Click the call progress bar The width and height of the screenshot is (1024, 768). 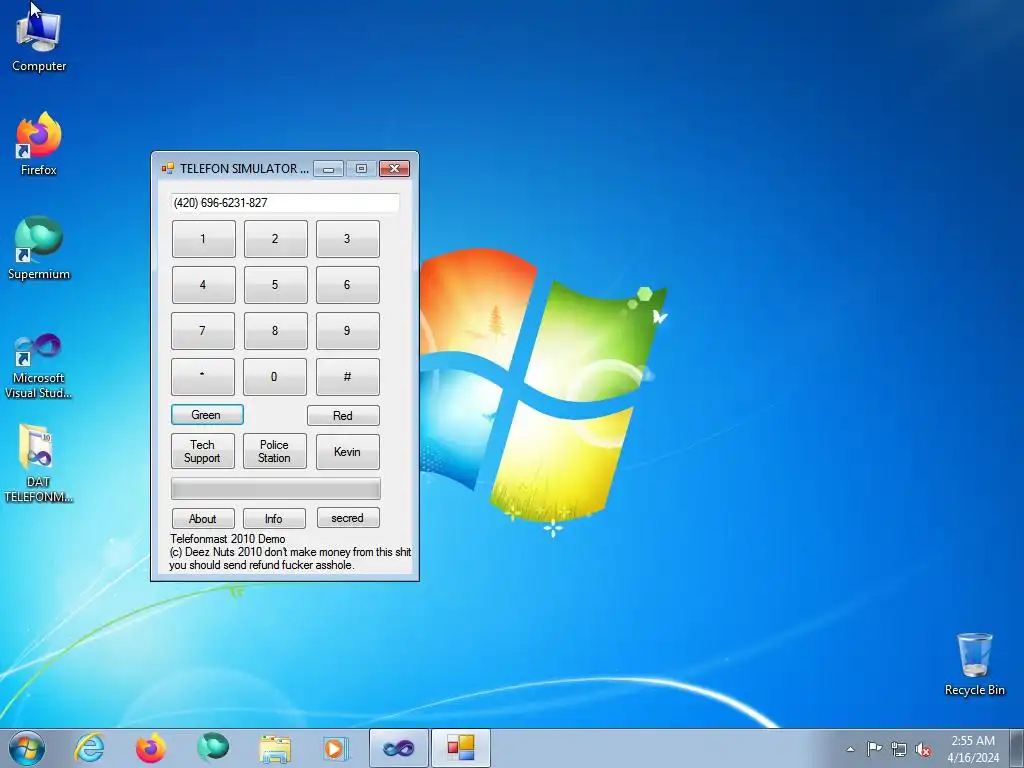tap(276, 488)
